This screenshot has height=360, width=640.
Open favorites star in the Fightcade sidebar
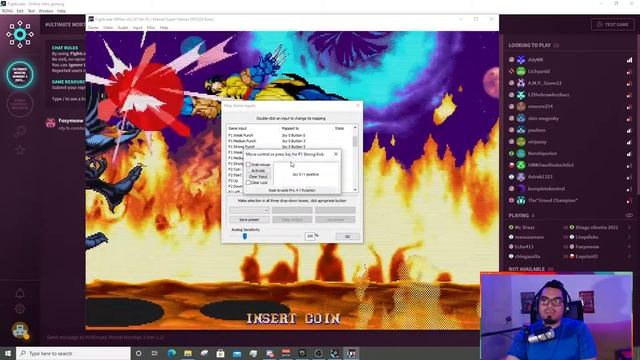point(20,150)
